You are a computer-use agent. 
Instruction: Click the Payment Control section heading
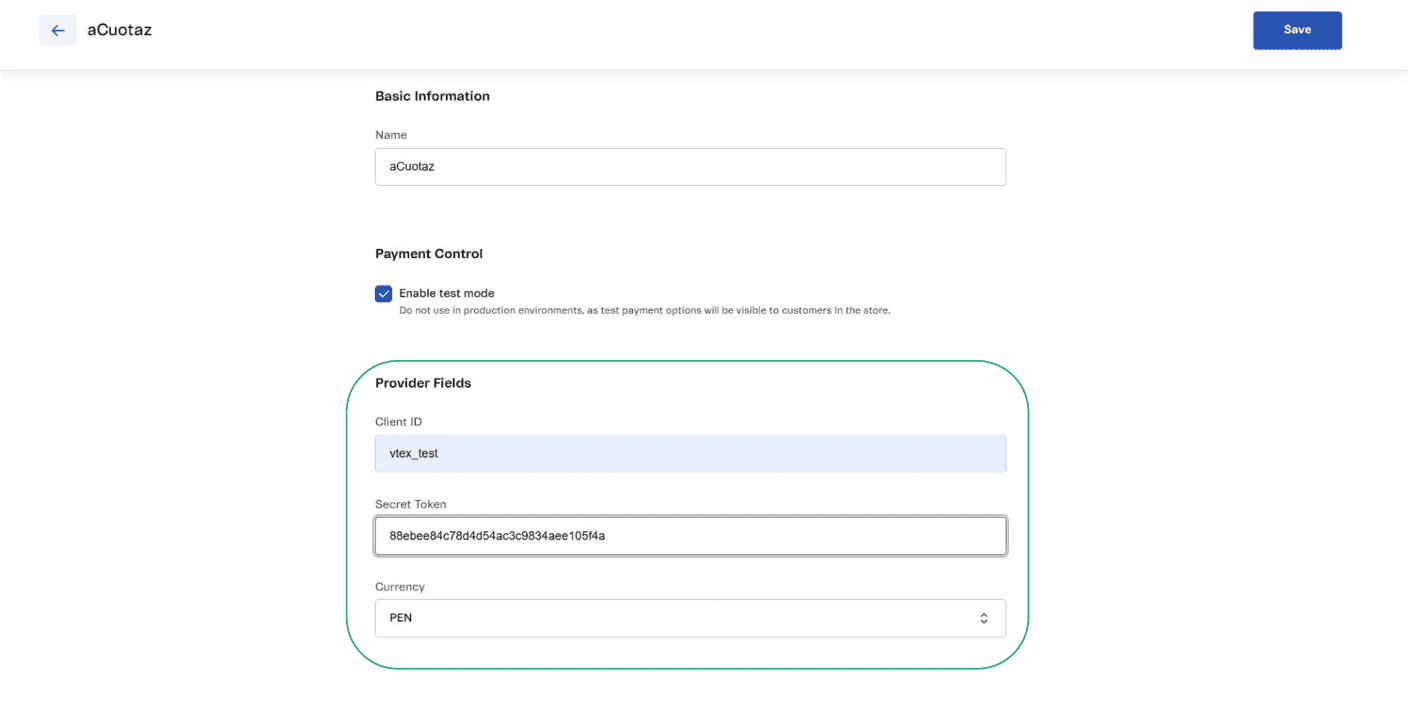[x=428, y=253]
